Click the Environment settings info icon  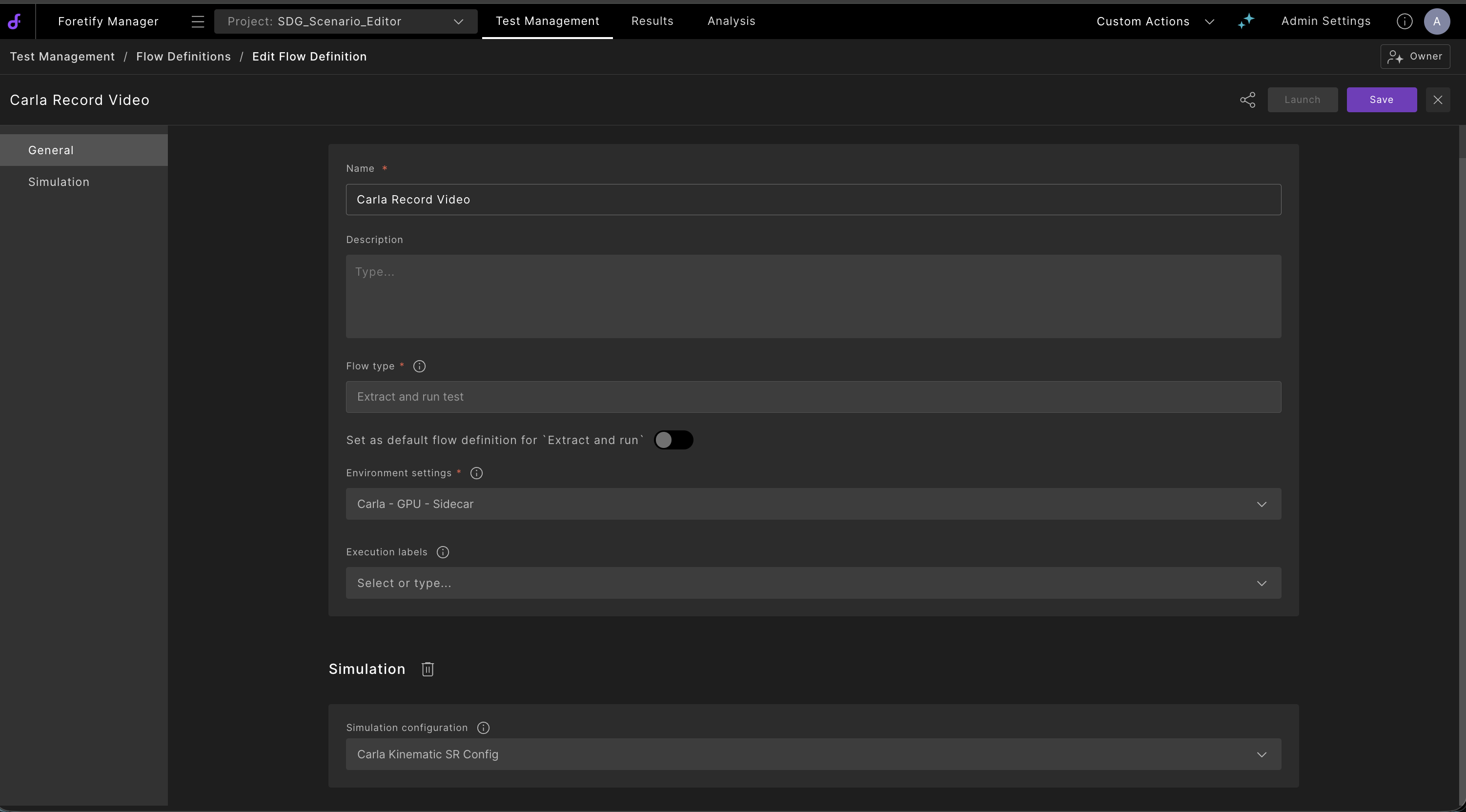(x=477, y=473)
